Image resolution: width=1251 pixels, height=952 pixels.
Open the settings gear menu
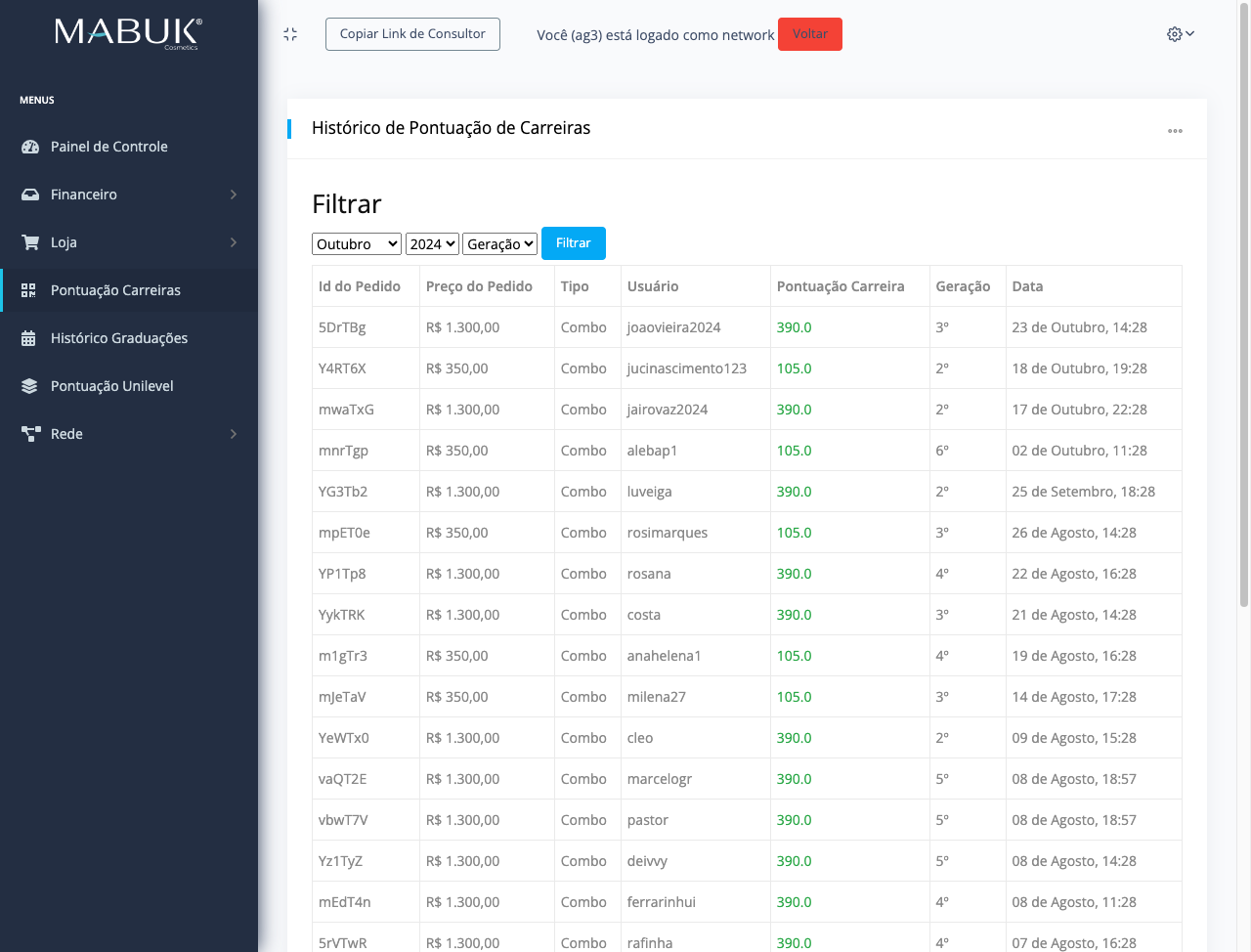[1180, 34]
